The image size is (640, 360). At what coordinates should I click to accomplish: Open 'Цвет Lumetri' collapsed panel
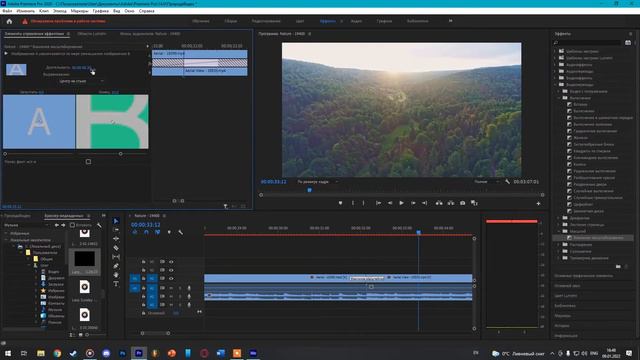click(566, 296)
